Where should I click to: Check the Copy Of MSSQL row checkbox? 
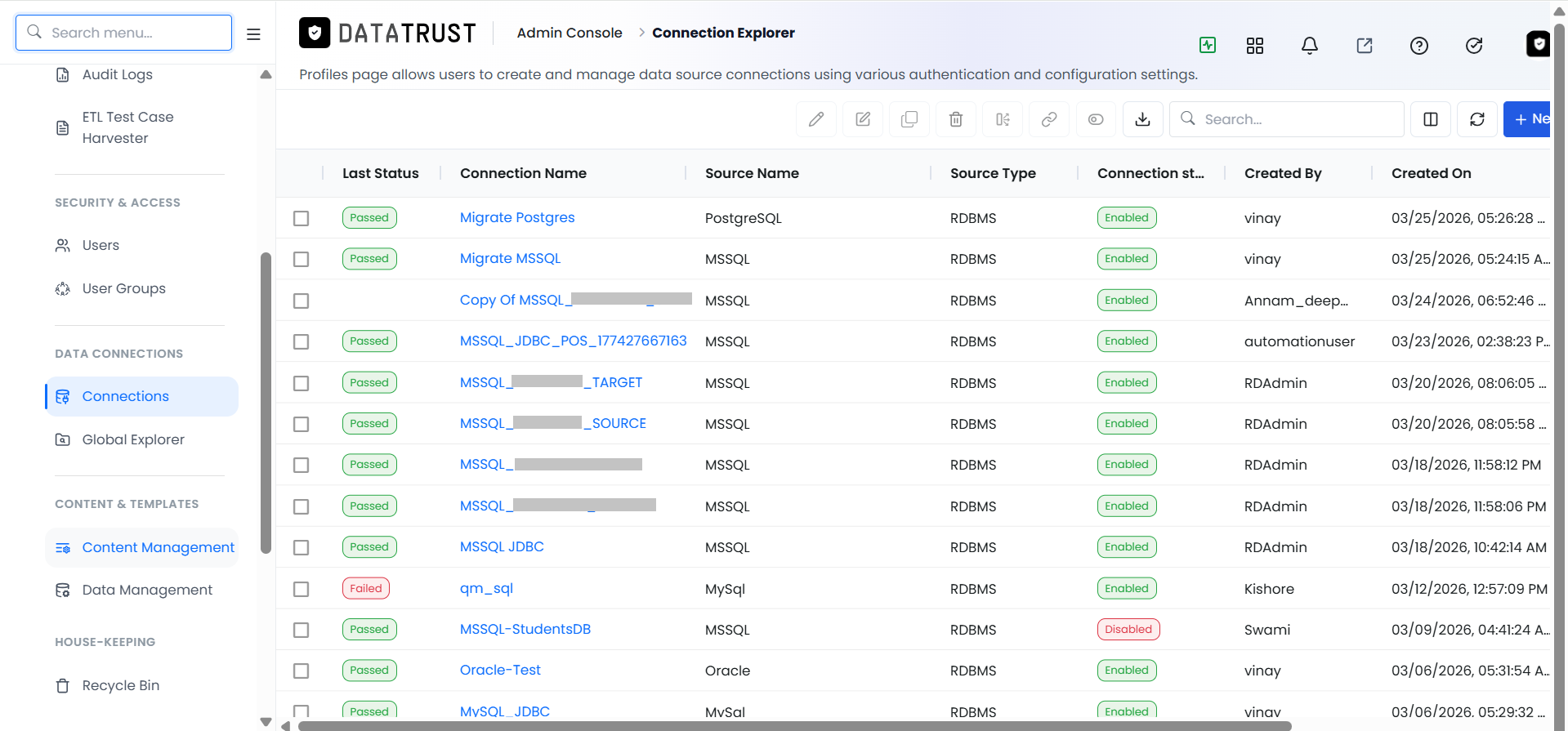coord(301,301)
